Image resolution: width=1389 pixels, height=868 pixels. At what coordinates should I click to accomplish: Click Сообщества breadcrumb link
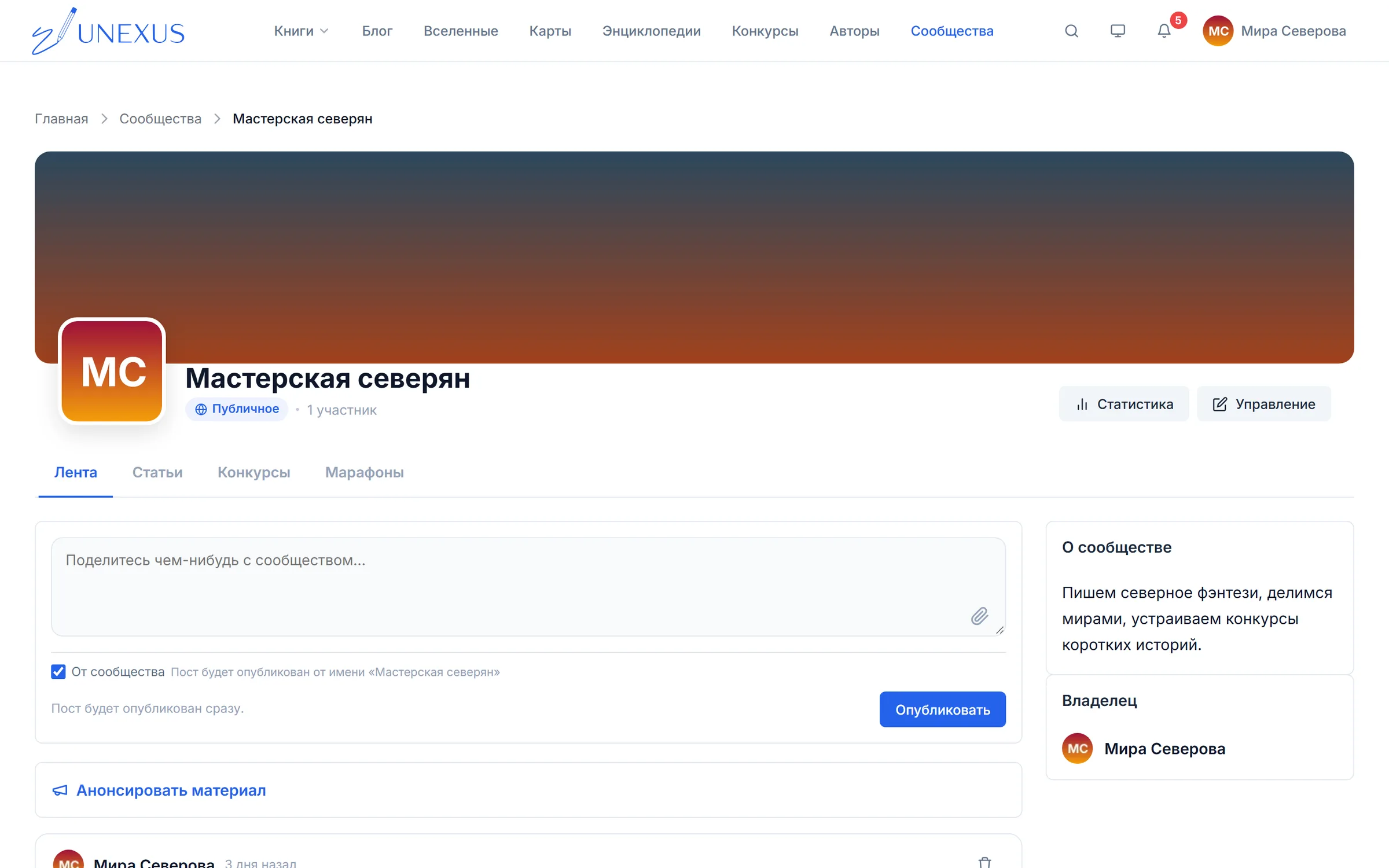click(160, 119)
